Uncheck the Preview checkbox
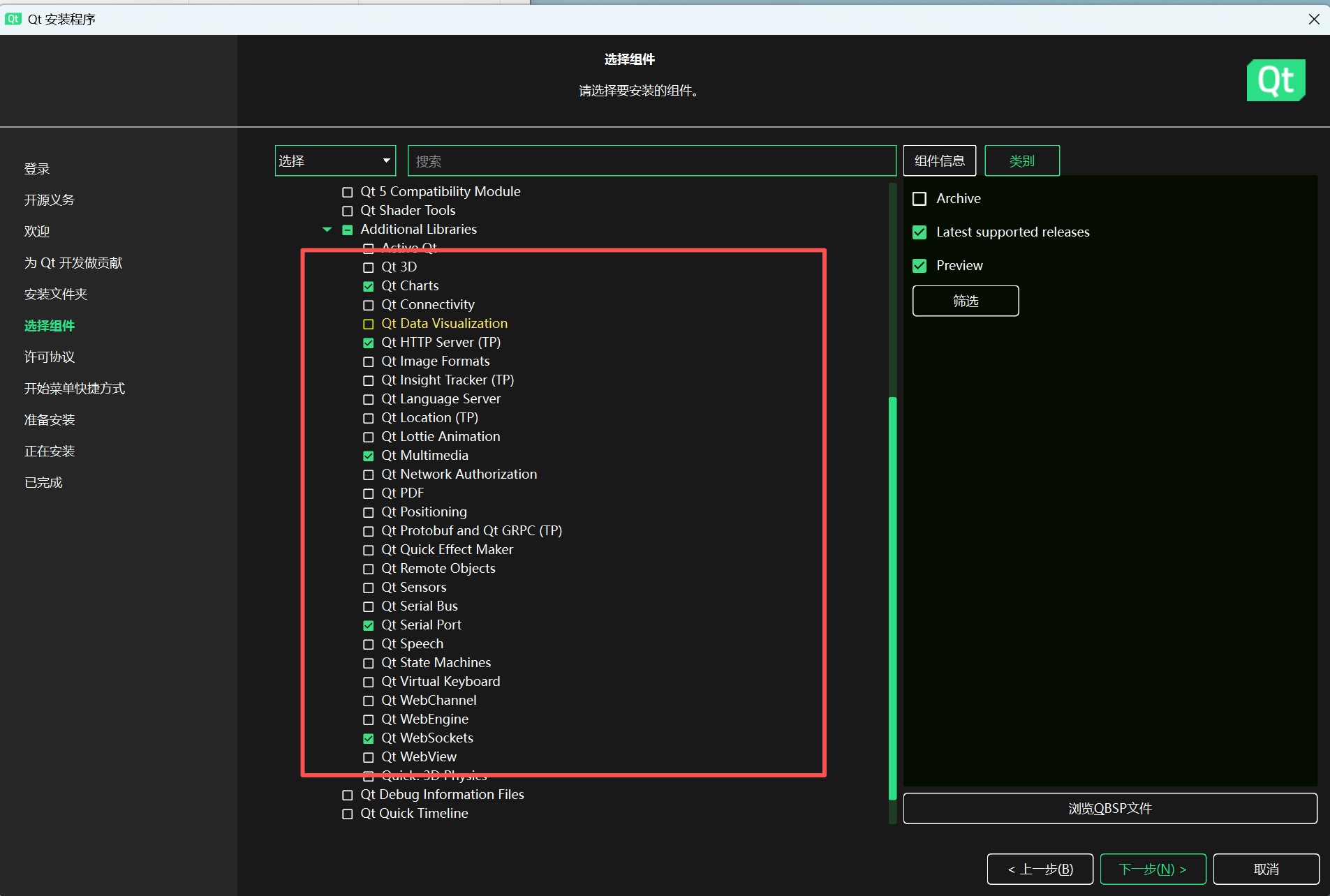This screenshot has width=1330, height=896. tap(919, 266)
